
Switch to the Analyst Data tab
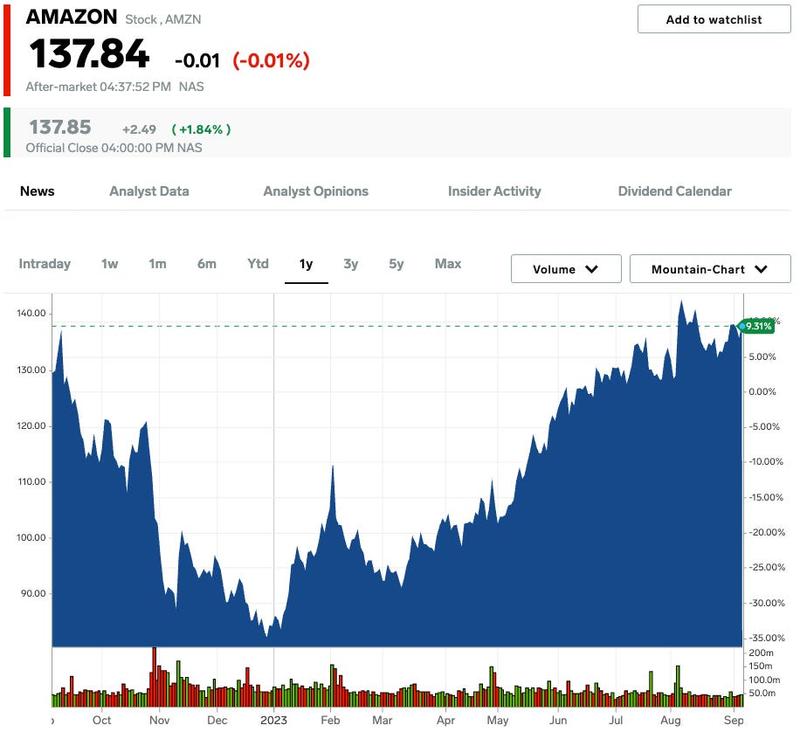[149, 191]
